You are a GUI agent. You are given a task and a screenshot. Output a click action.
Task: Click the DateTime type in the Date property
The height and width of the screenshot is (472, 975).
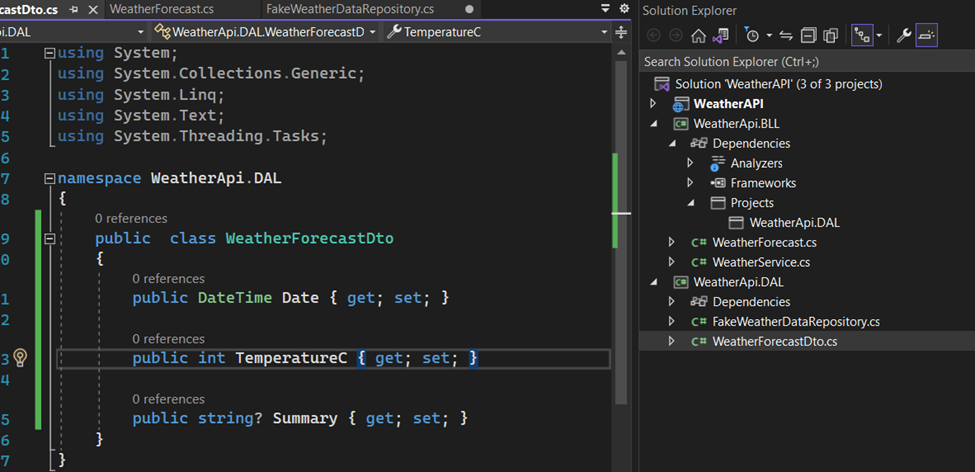[235, 298]
